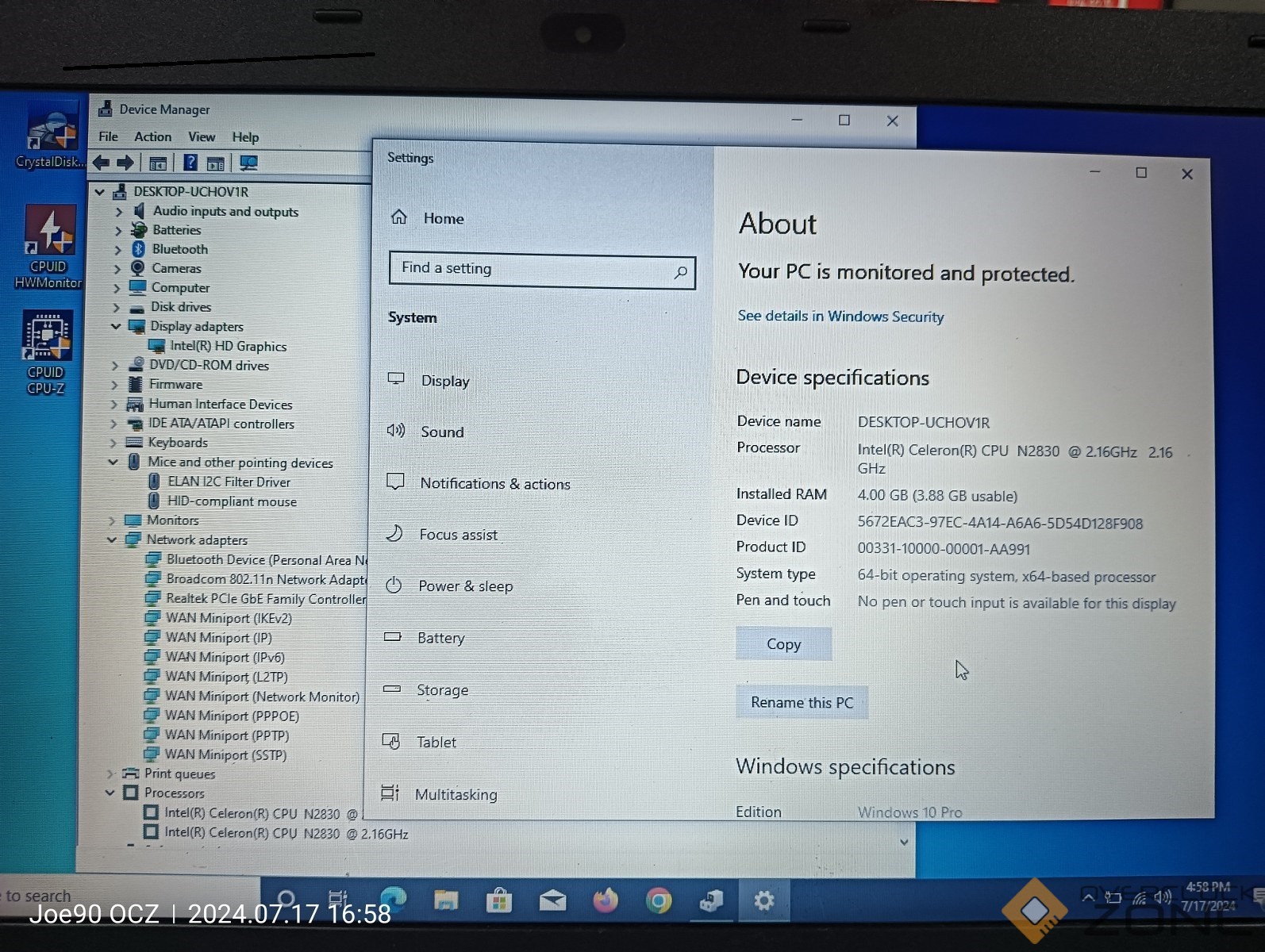The image size is (1265, 952).
Task: Click Device Manager scroll down arrow
Action: 904,843
